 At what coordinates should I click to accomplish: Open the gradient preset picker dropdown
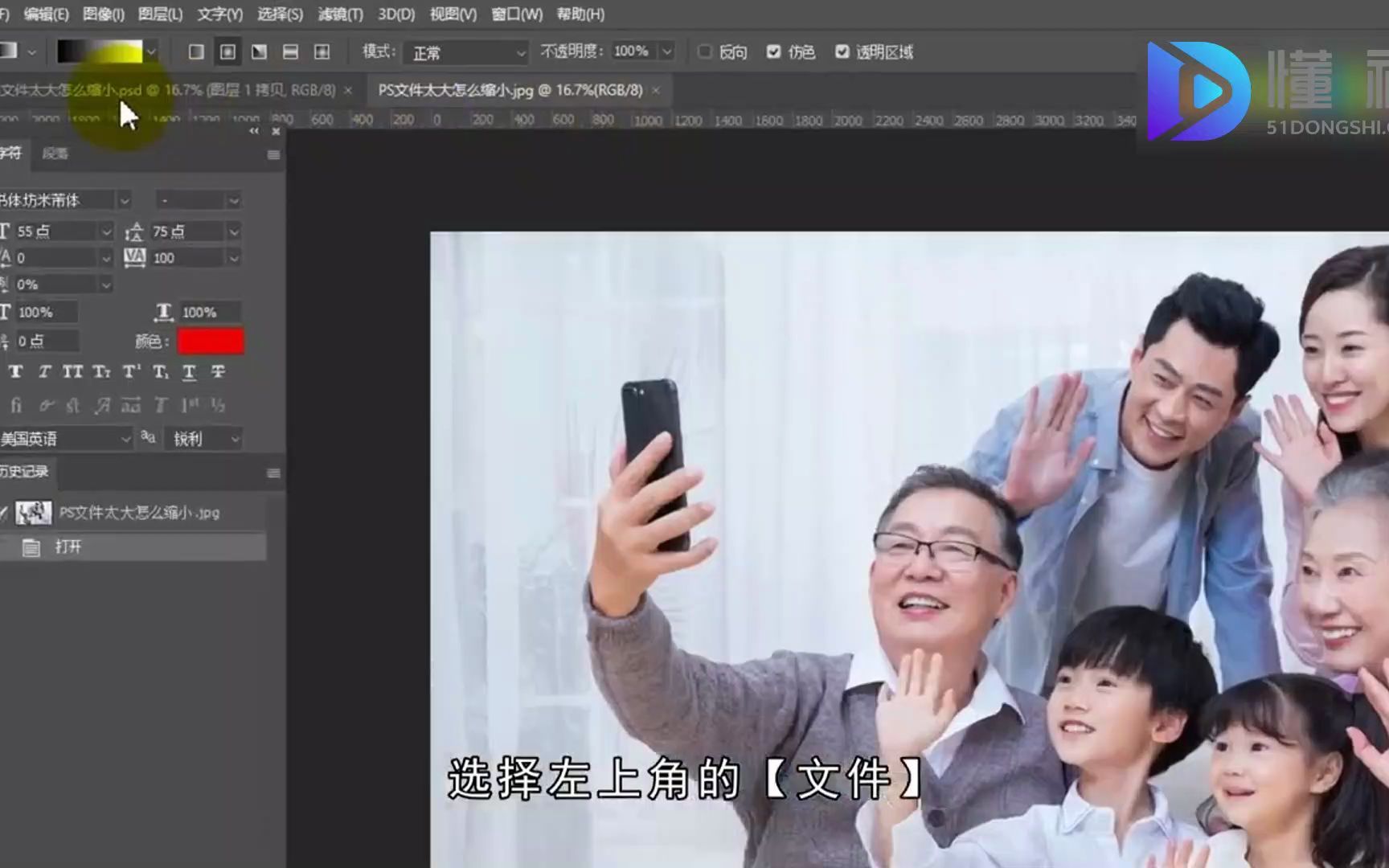(x=150, y=51)
